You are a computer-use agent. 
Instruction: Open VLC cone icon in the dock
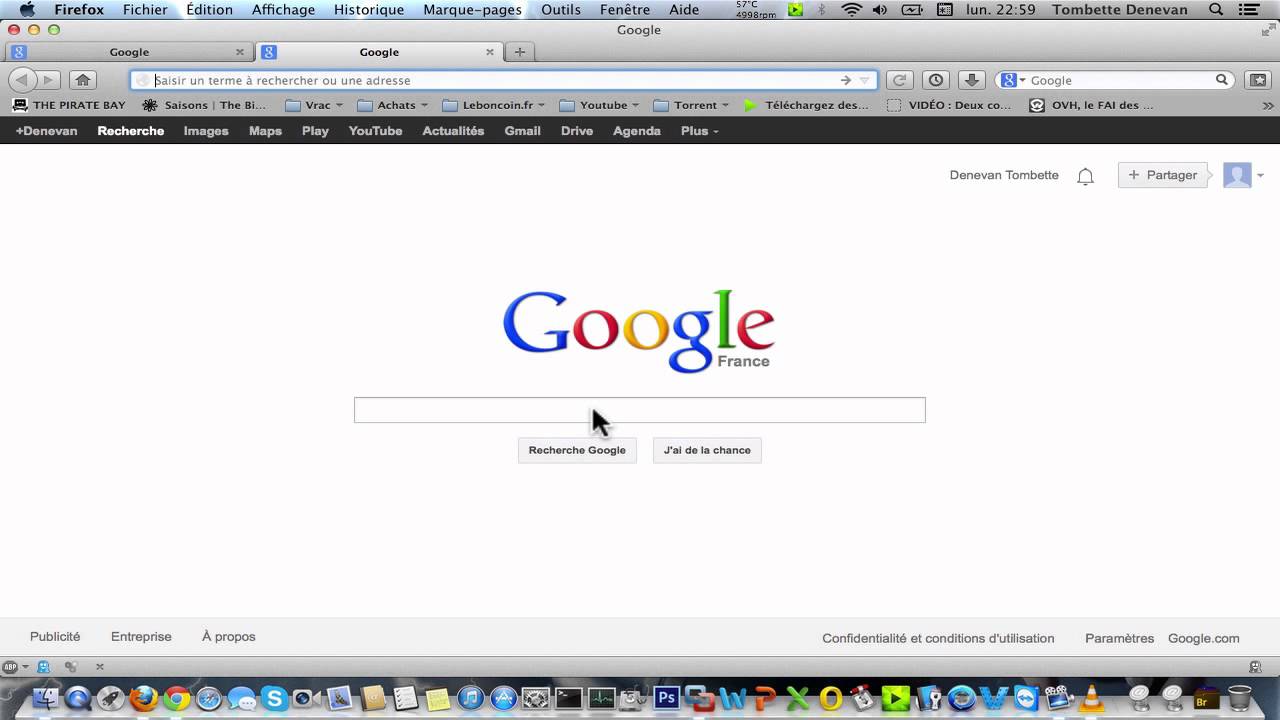click(x=1093, y=698)
